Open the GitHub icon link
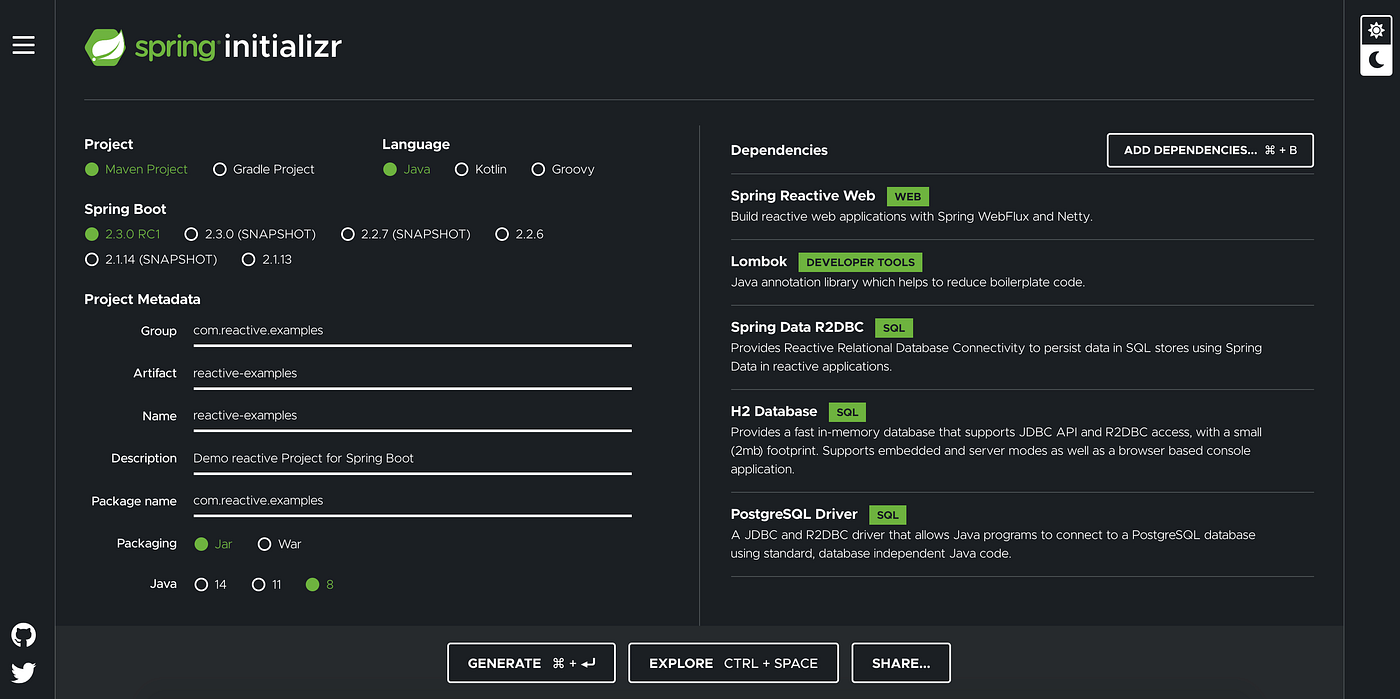Image resolution: width=1400 pixels, height=699 pixels. coord(23,635)
